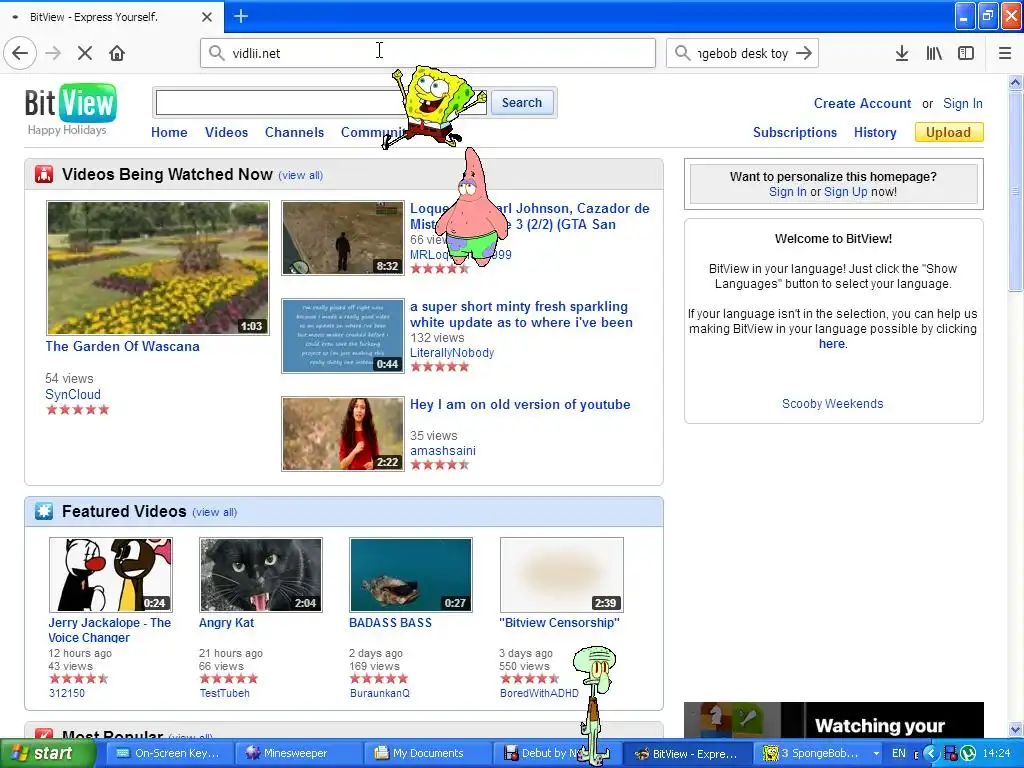
Task: Open the Scooby Weekends link
Action: coord(833,404)
